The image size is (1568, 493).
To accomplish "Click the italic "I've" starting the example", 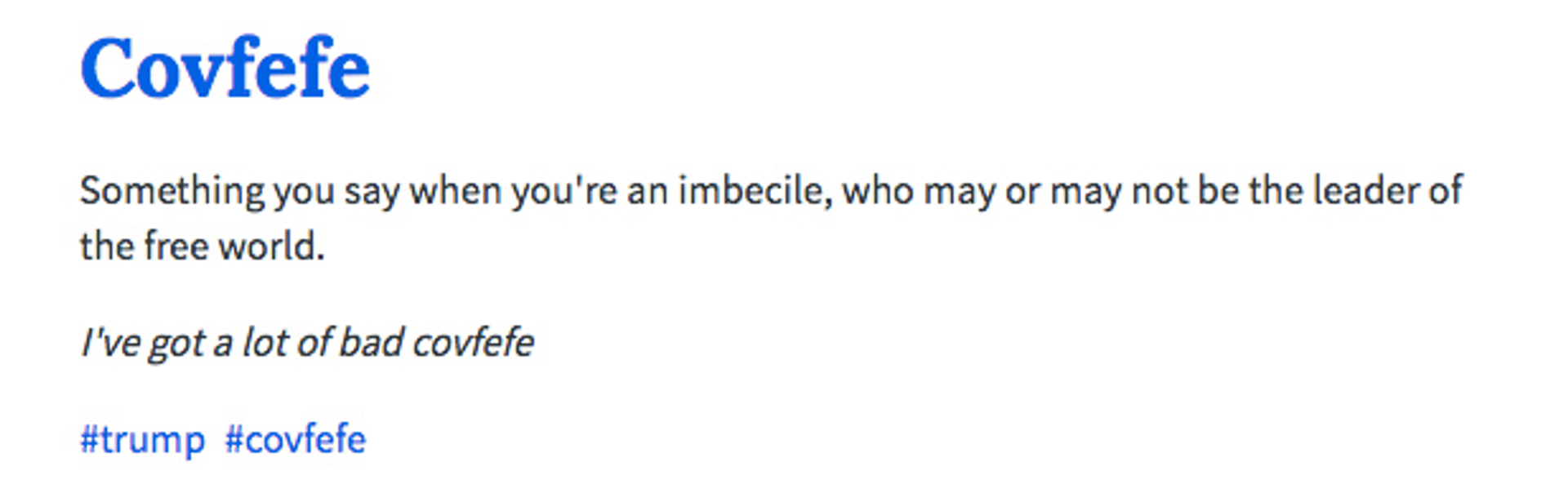I will 110,343.
